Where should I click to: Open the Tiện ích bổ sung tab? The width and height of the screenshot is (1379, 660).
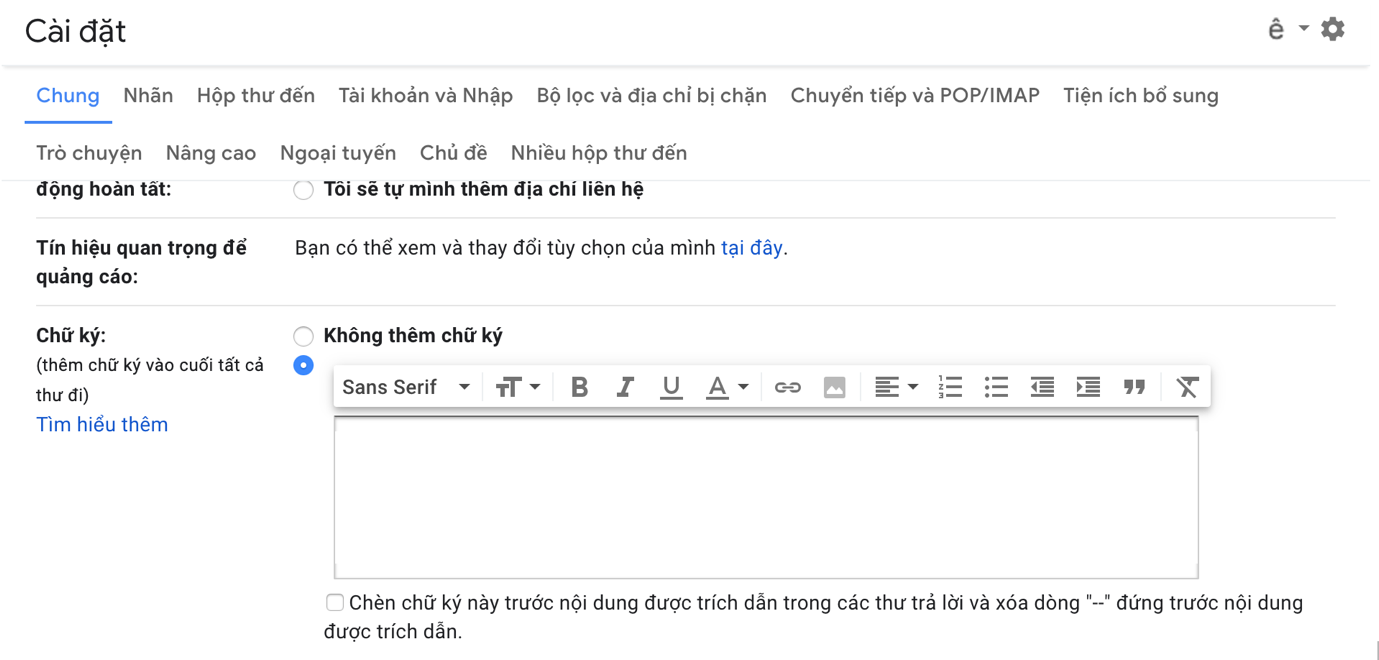tap(1141, 96)
